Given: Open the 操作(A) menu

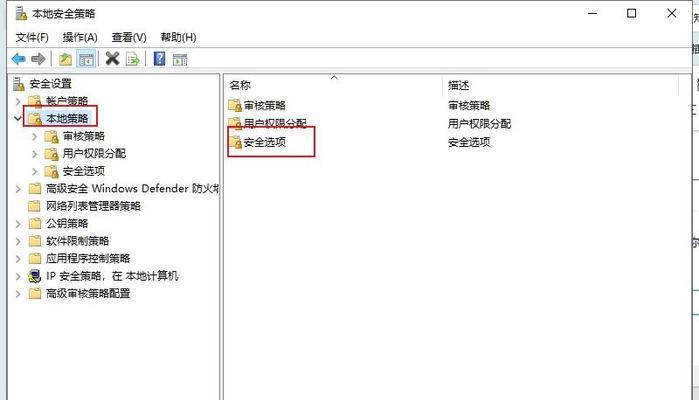Looking at the screenshot, I should pos(80,37).
